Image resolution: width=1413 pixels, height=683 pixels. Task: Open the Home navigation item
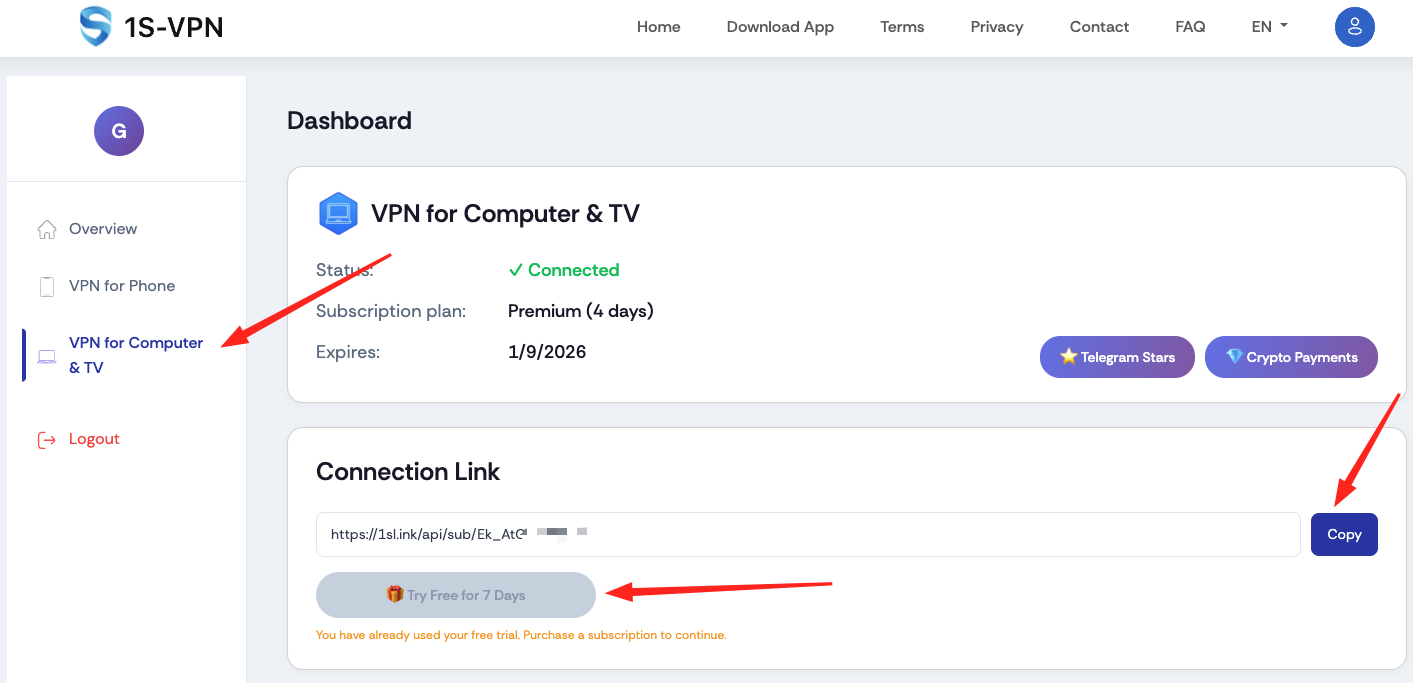point(658,27)
